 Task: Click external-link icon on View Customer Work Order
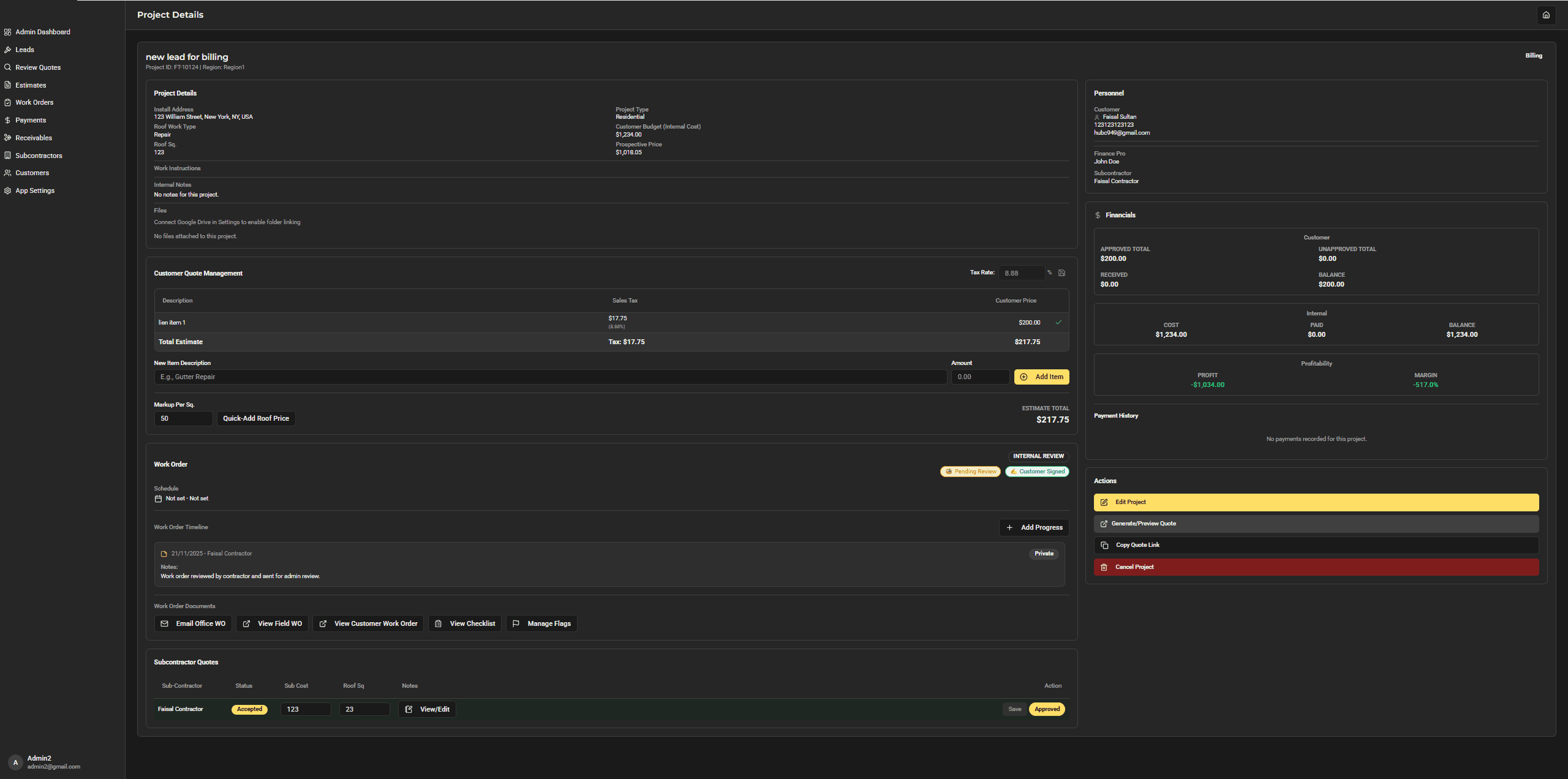point(323,623)
